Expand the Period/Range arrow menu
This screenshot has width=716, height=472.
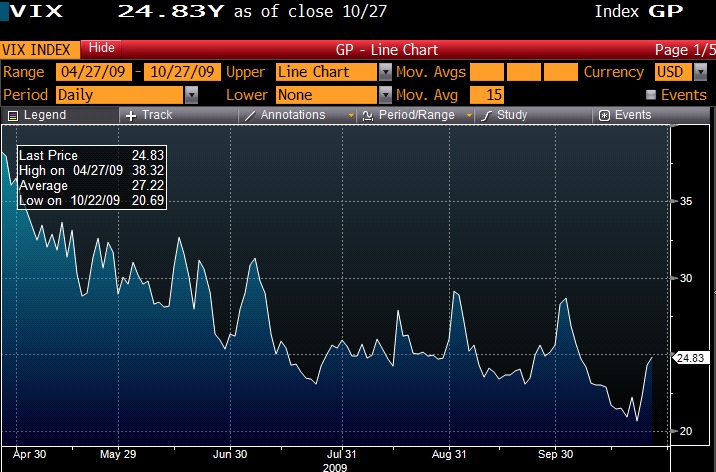click(x=468, y=115)
